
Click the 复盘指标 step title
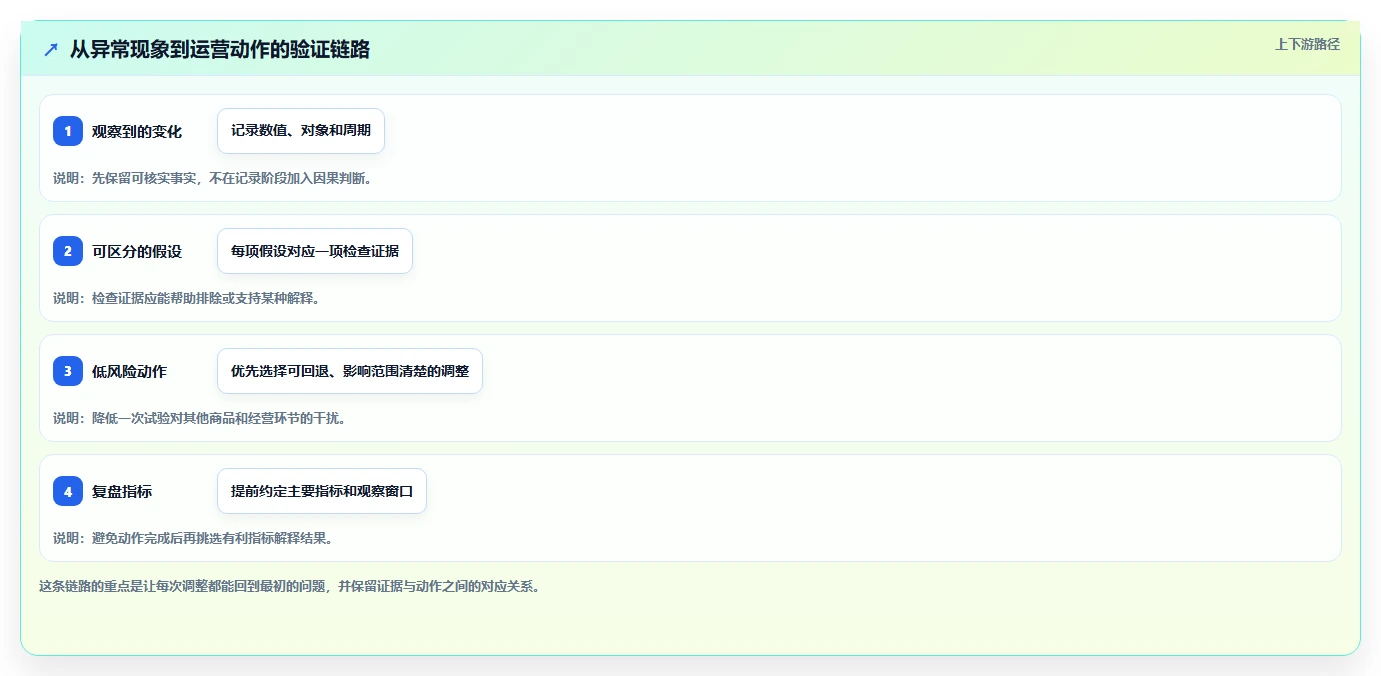coord(122,491)
